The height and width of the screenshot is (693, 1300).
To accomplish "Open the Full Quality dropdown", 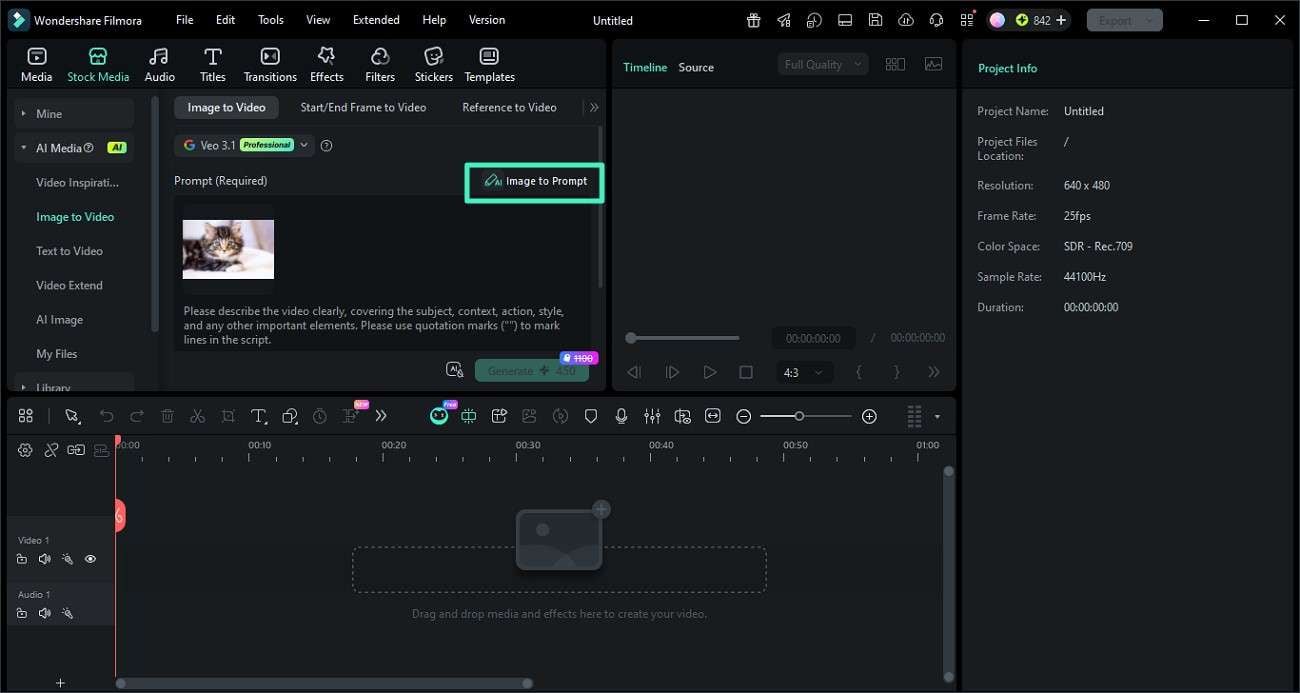I will point(823,64).
